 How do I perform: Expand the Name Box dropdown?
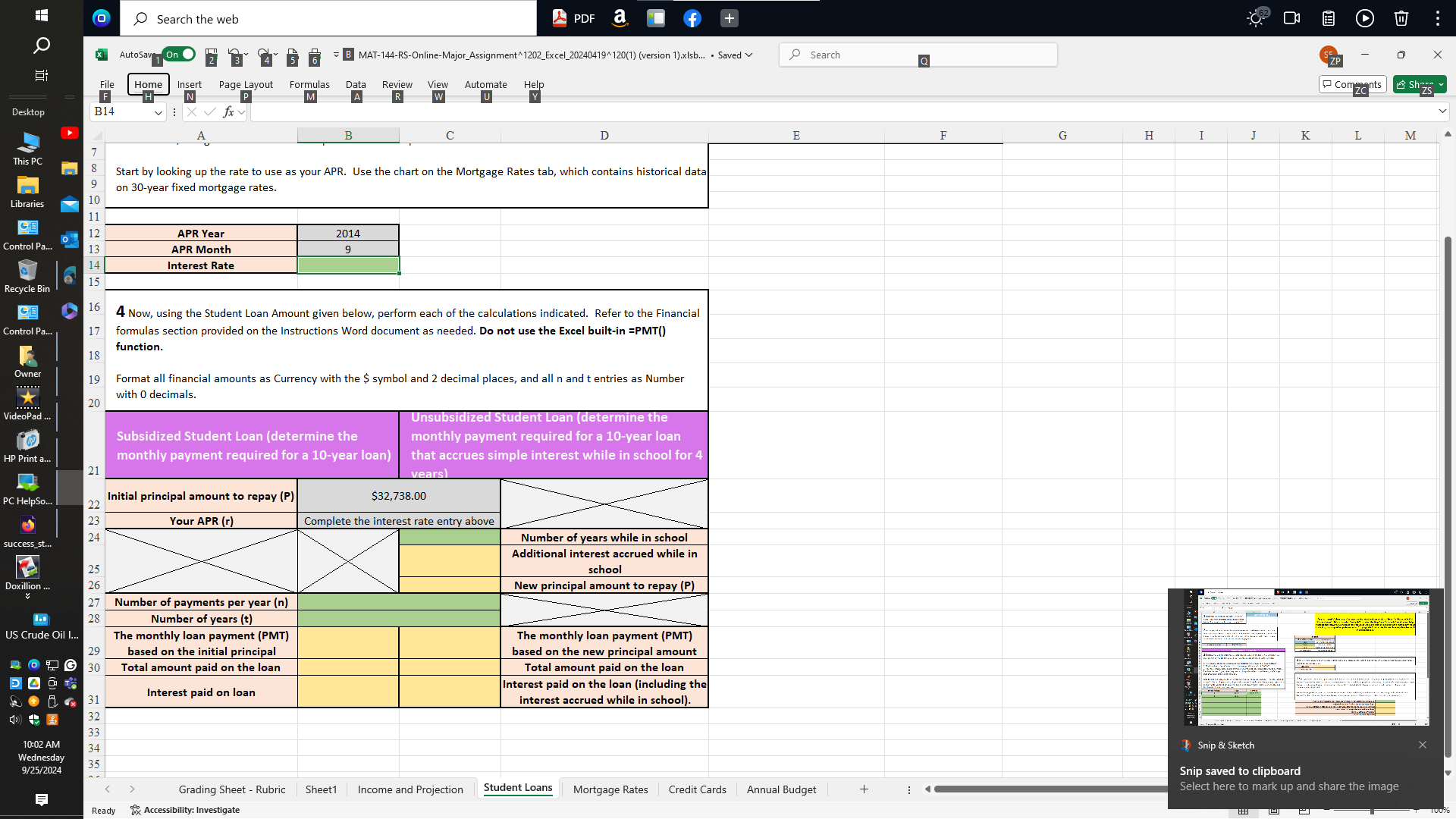pyautogui.click(x=158, y=112)
